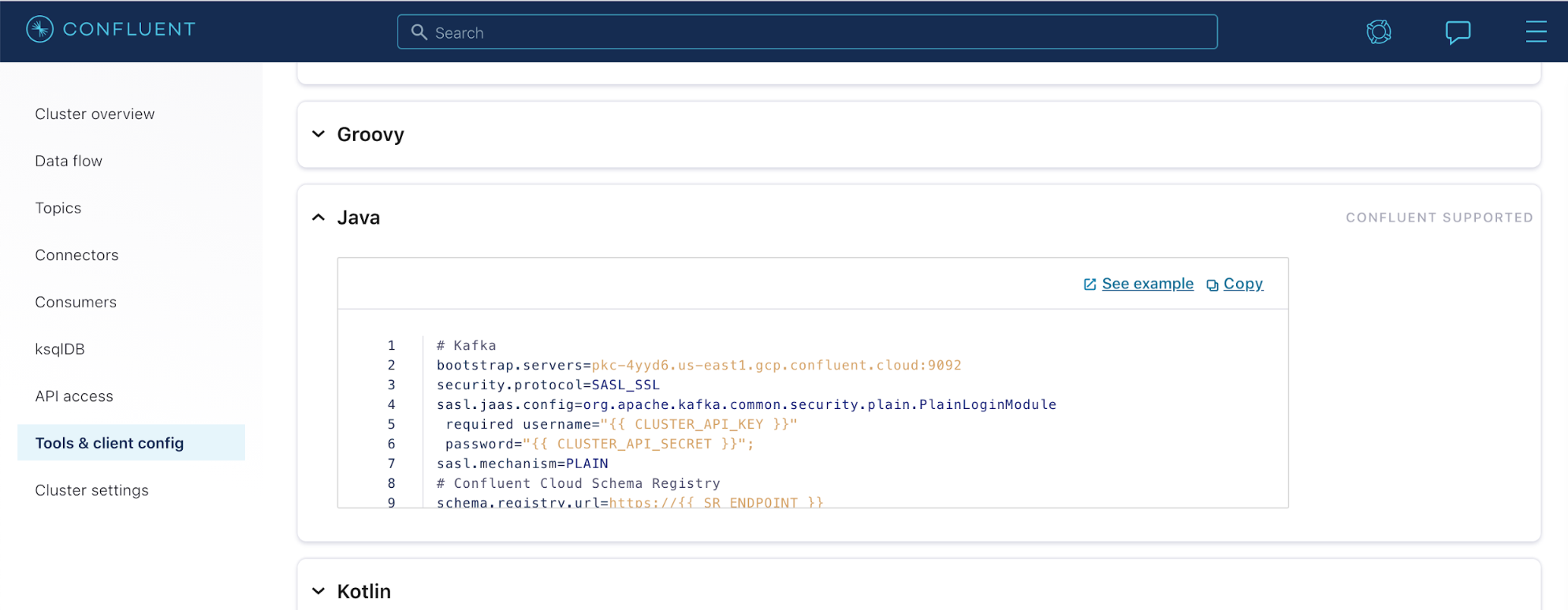Click the sasl.mechanism=PLAIN line
The image size is (1568, 610).
tap(523, 463)
